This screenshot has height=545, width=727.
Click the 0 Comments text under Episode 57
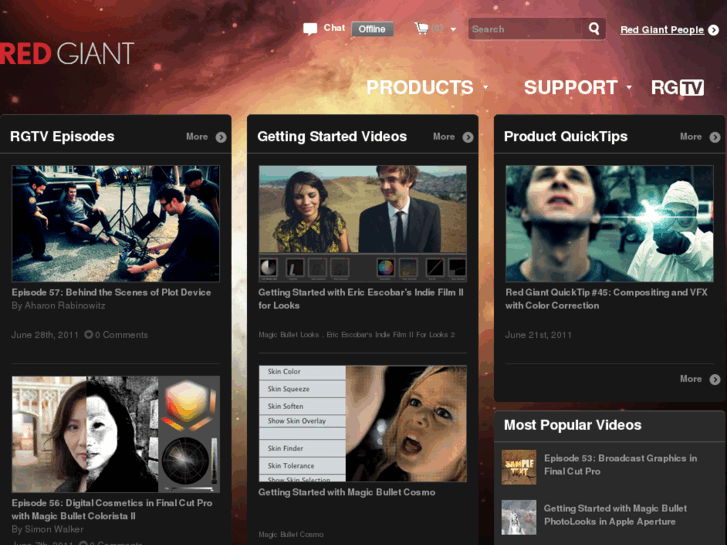[121, 335]
